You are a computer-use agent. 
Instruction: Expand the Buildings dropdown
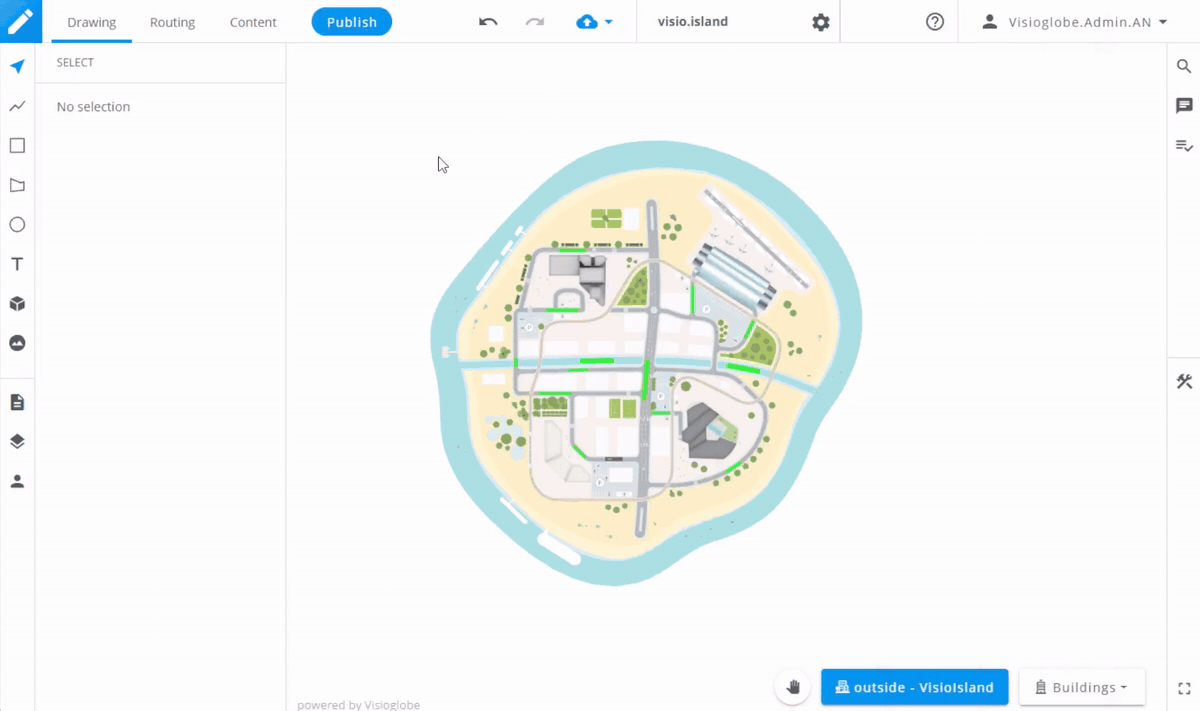1082,687
